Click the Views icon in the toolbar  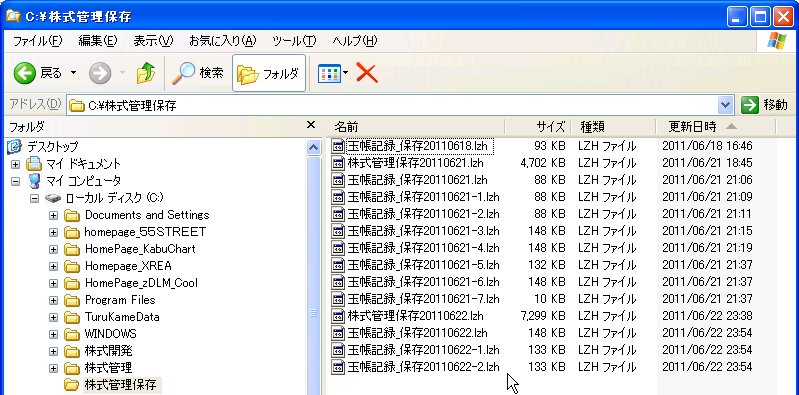click(329, 74)
